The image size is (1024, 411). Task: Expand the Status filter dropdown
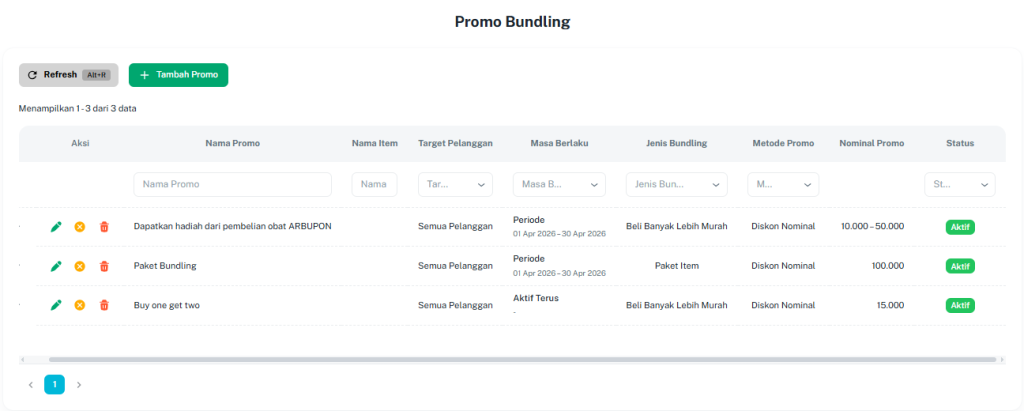[x=959, y=185]
